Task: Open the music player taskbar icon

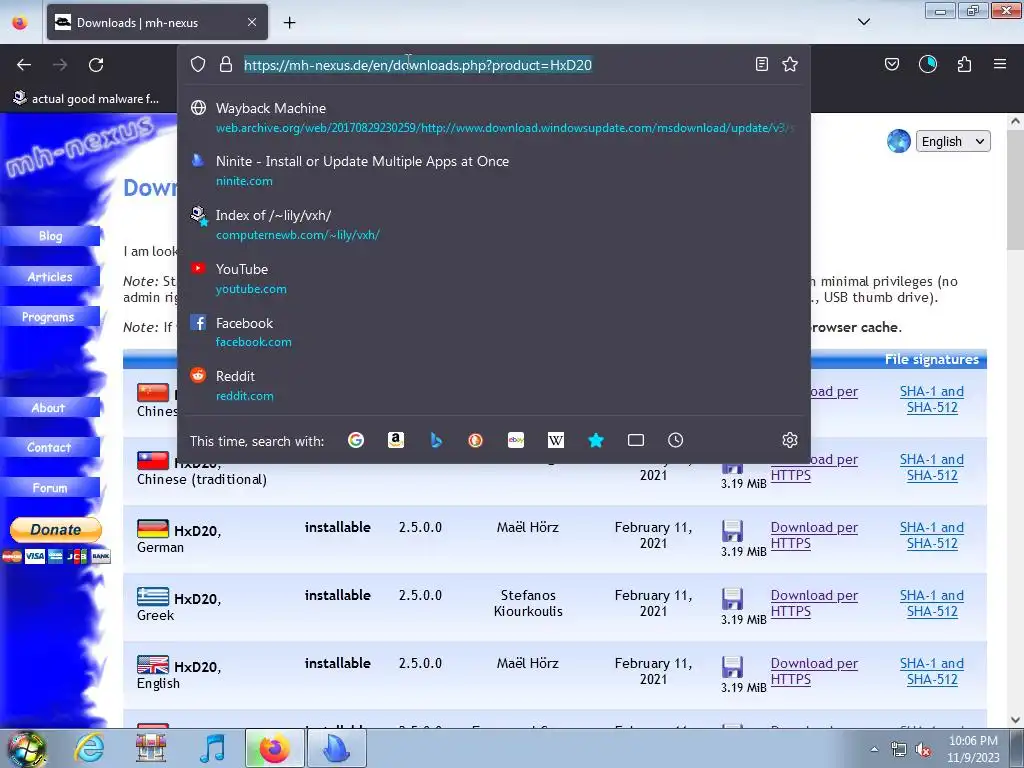Action: coord(212,748)
